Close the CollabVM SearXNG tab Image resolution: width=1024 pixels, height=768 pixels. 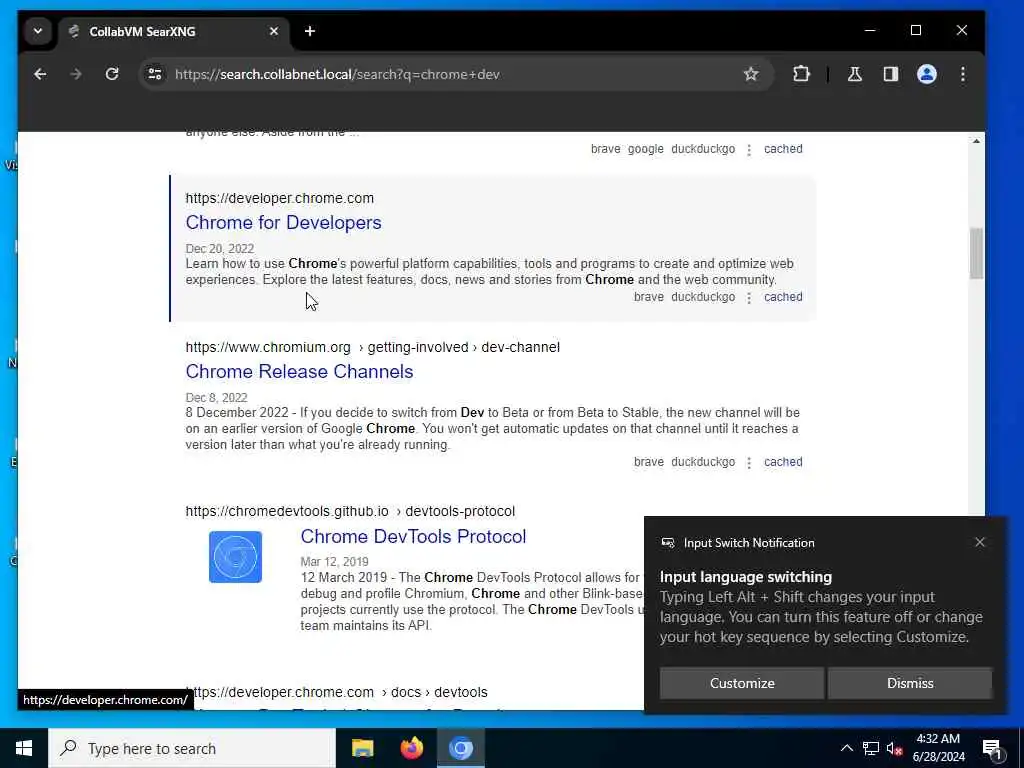pos(274,31)
